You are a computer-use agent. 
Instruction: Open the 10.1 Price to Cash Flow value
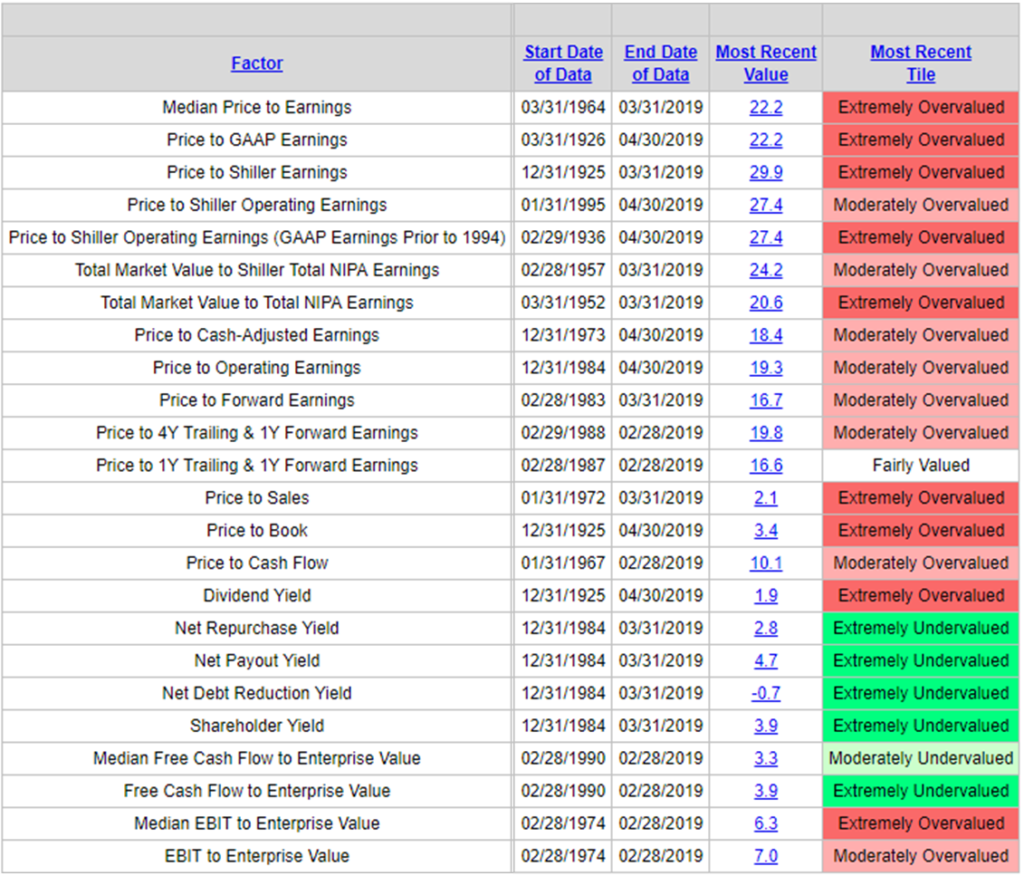click(x=766, y=563)
